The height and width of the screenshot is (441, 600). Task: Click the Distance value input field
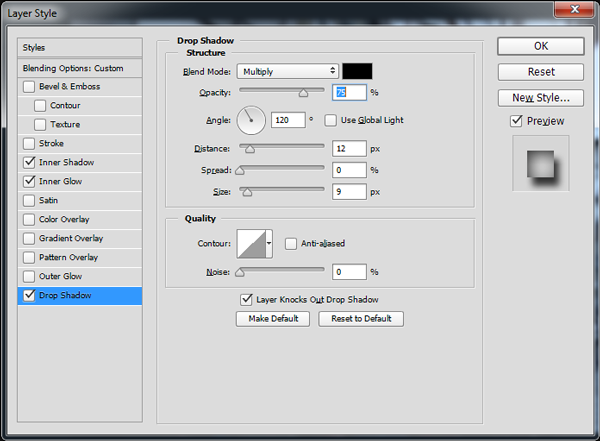tap(349, 148)
